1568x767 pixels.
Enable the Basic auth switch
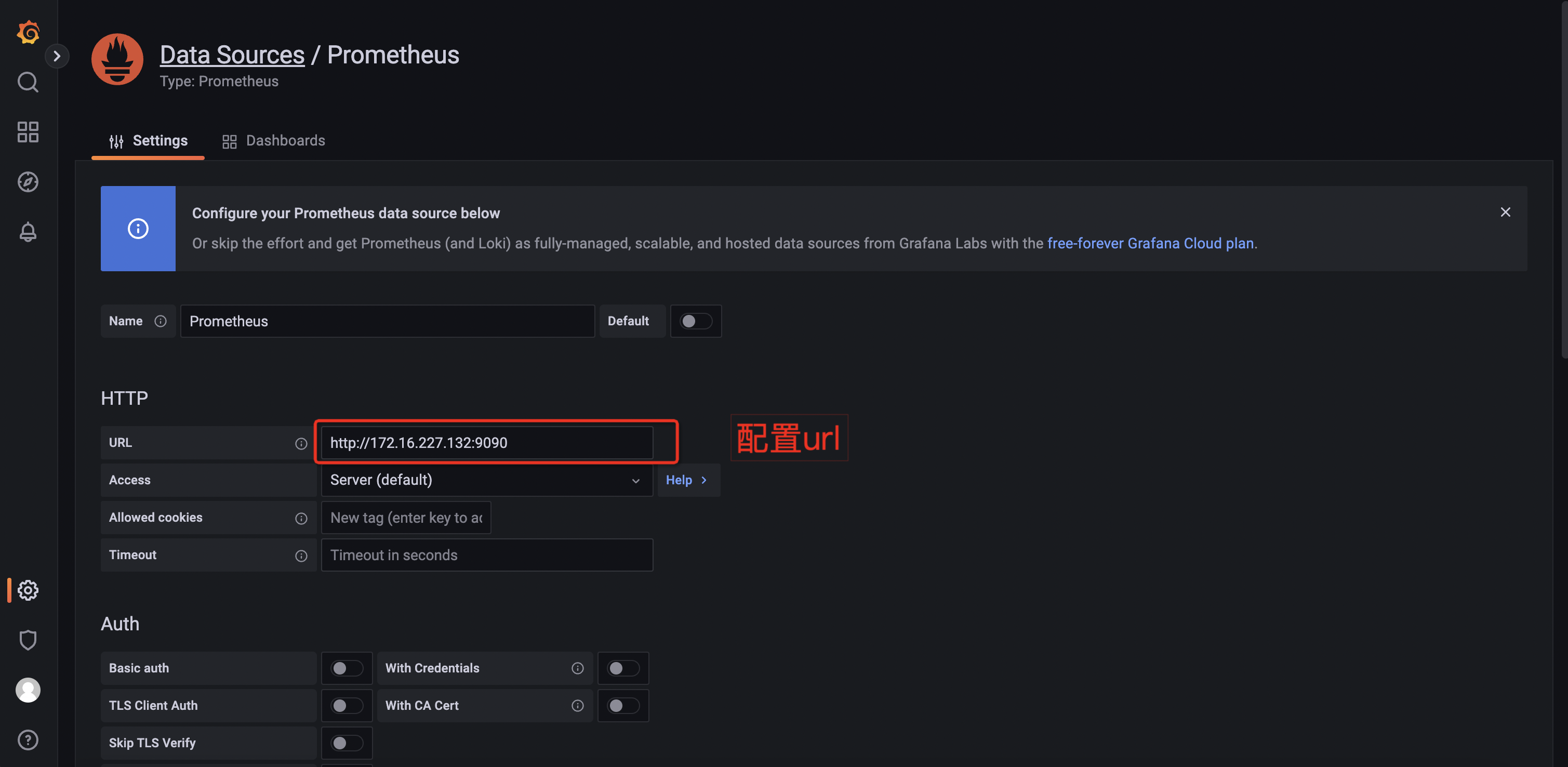[x=347, y=668]
